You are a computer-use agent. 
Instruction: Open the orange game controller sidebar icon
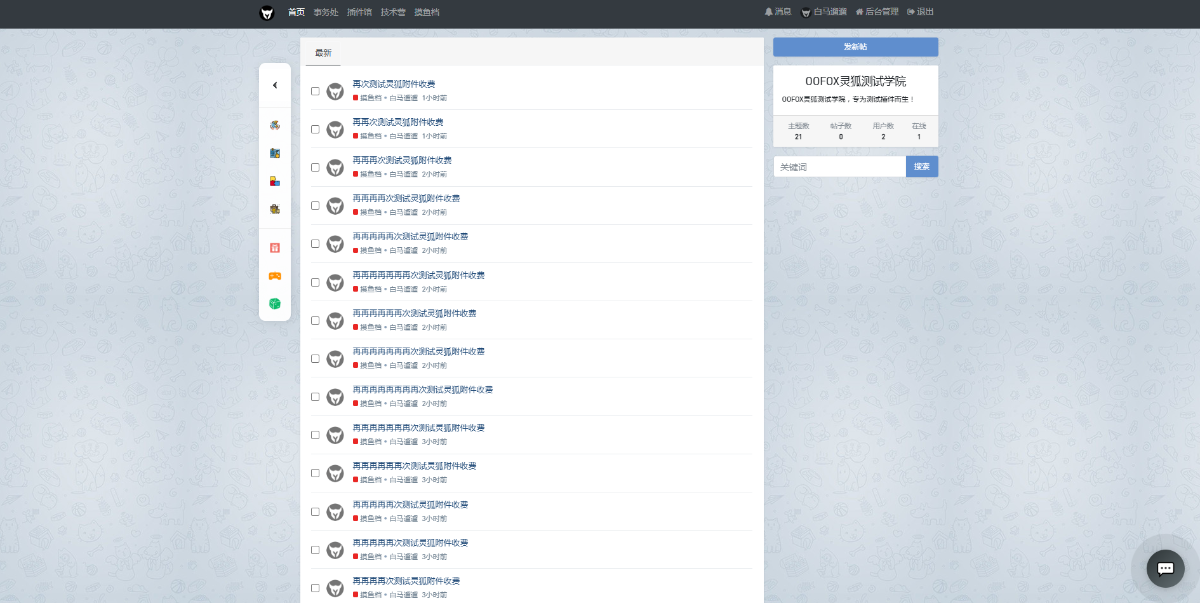[x=275, y=276]
